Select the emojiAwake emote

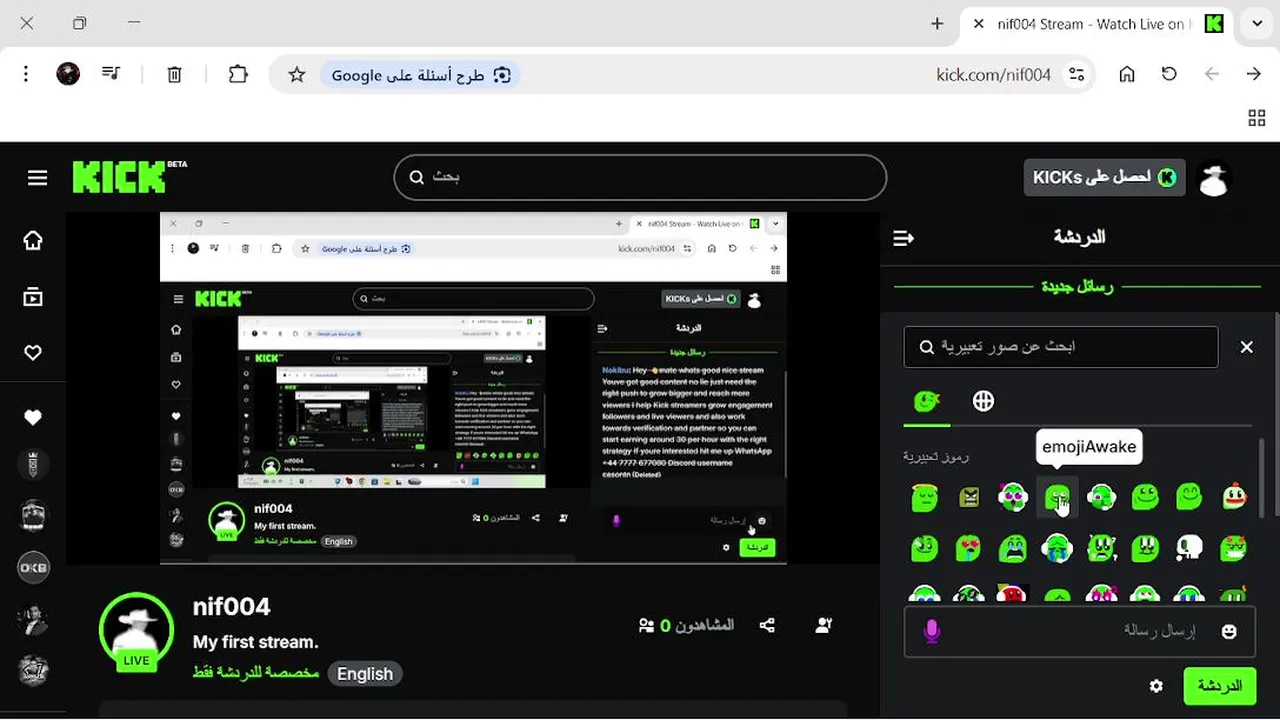(x=1057, y=496)
